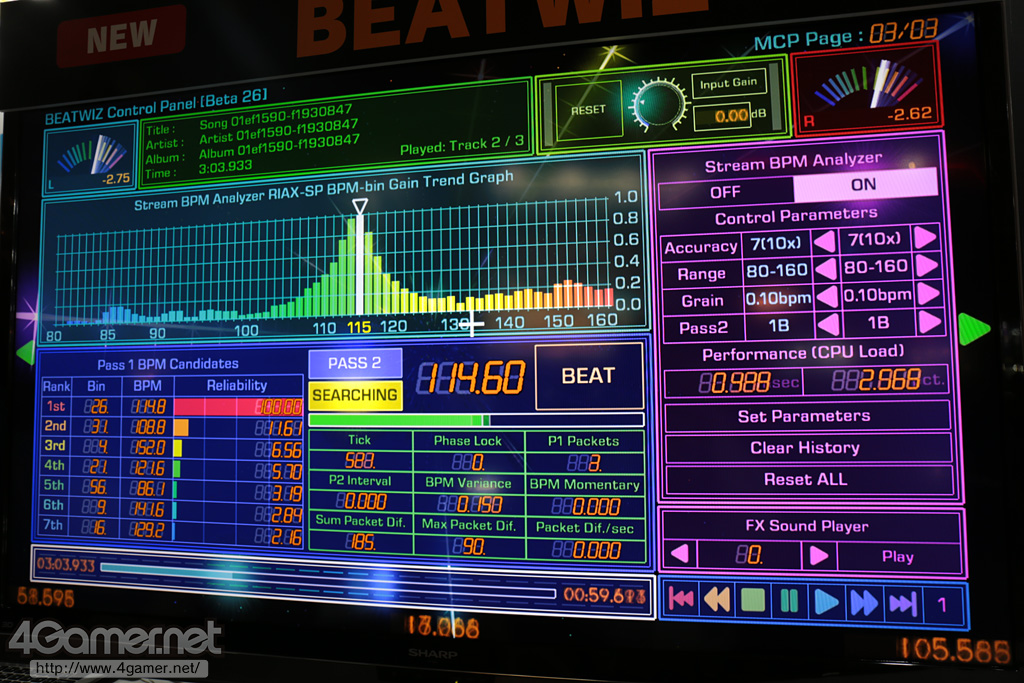Increase the Pass2 value with the right arrow

930,321
